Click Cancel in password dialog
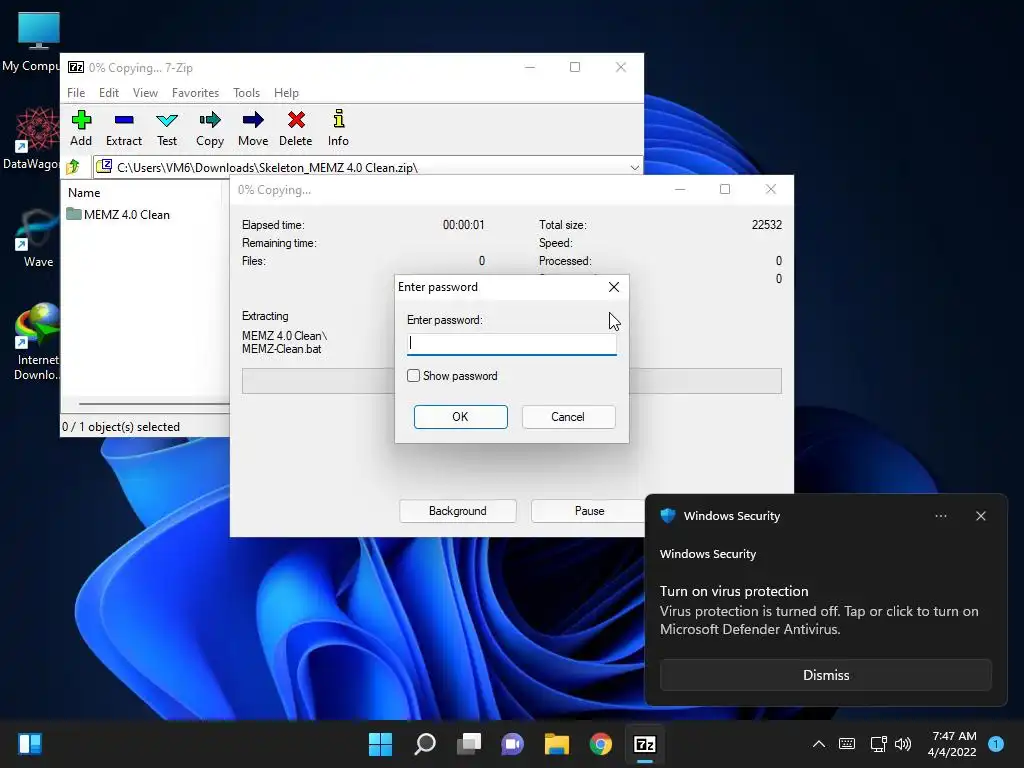The width and height of the screenshot is (1024, 768). (568, 417)
